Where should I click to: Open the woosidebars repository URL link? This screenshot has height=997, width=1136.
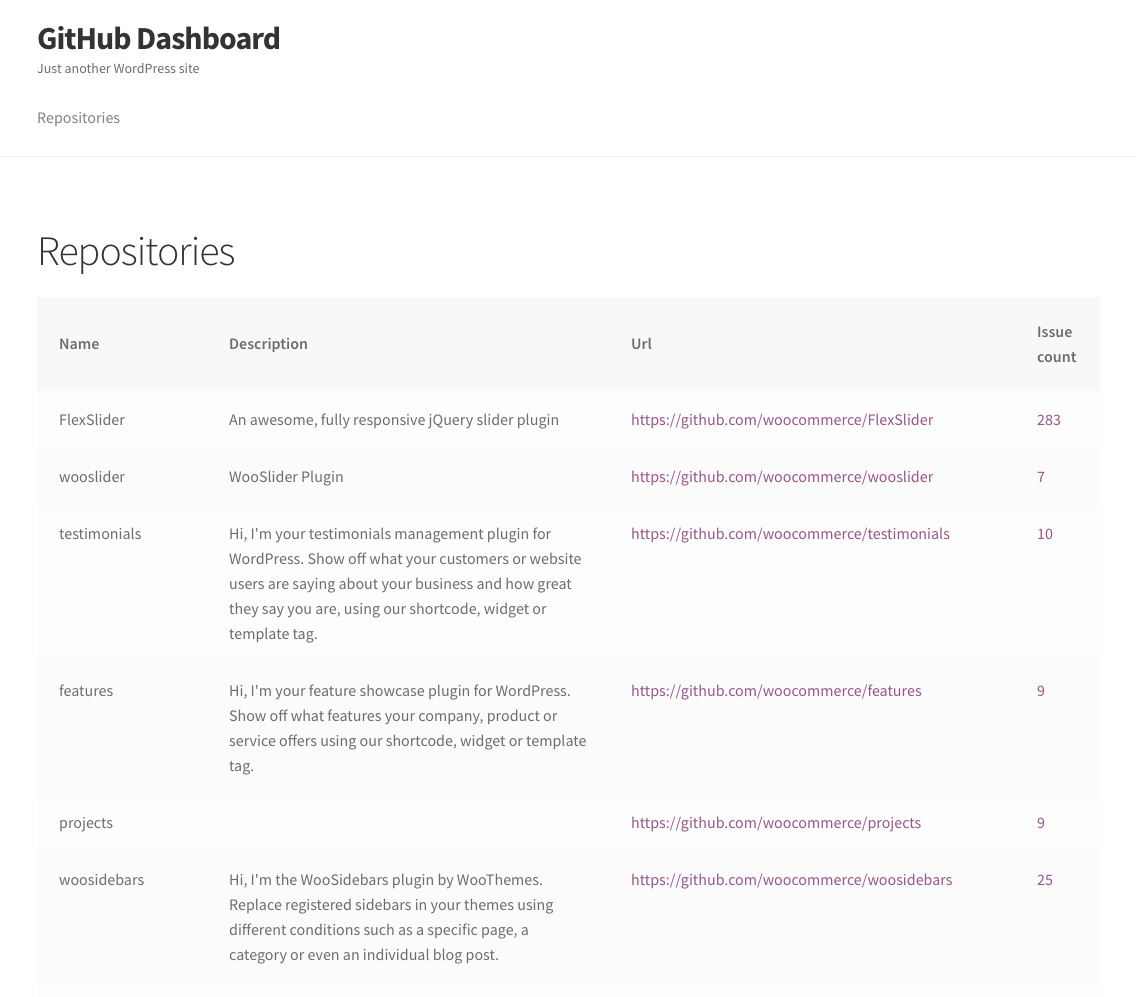pos(791,880)
